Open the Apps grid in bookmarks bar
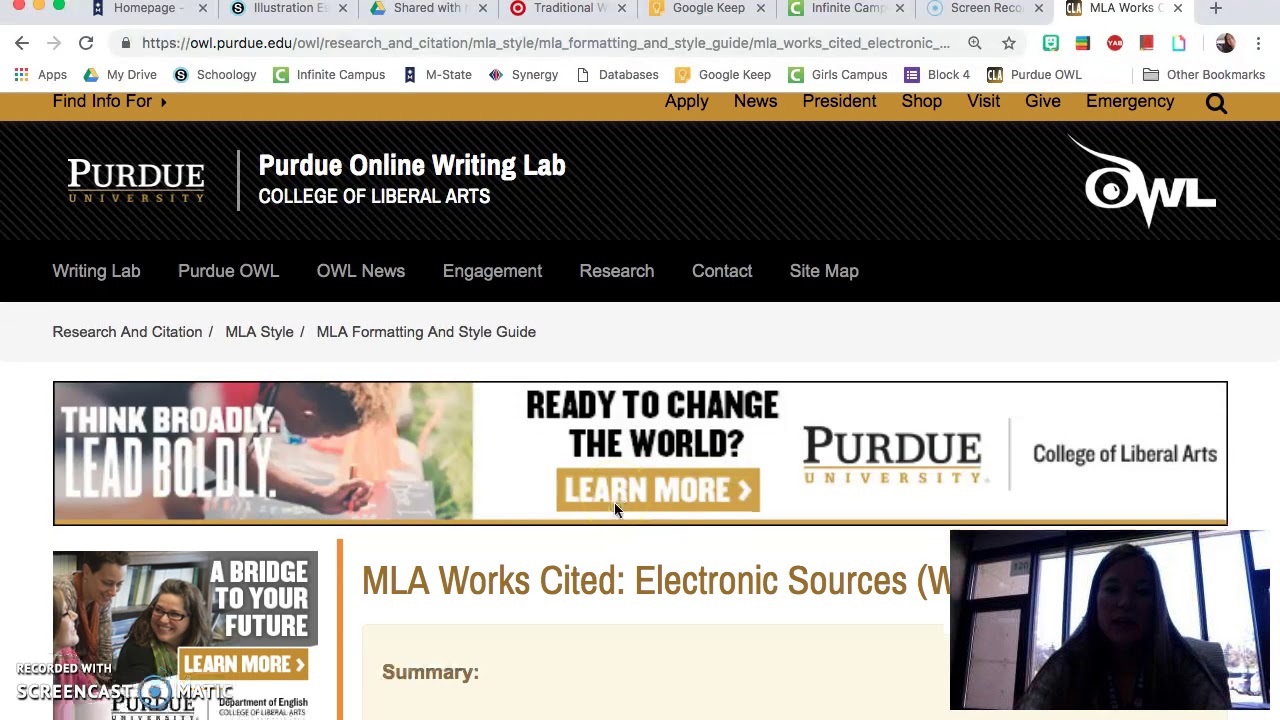 (x=41, y=75)
